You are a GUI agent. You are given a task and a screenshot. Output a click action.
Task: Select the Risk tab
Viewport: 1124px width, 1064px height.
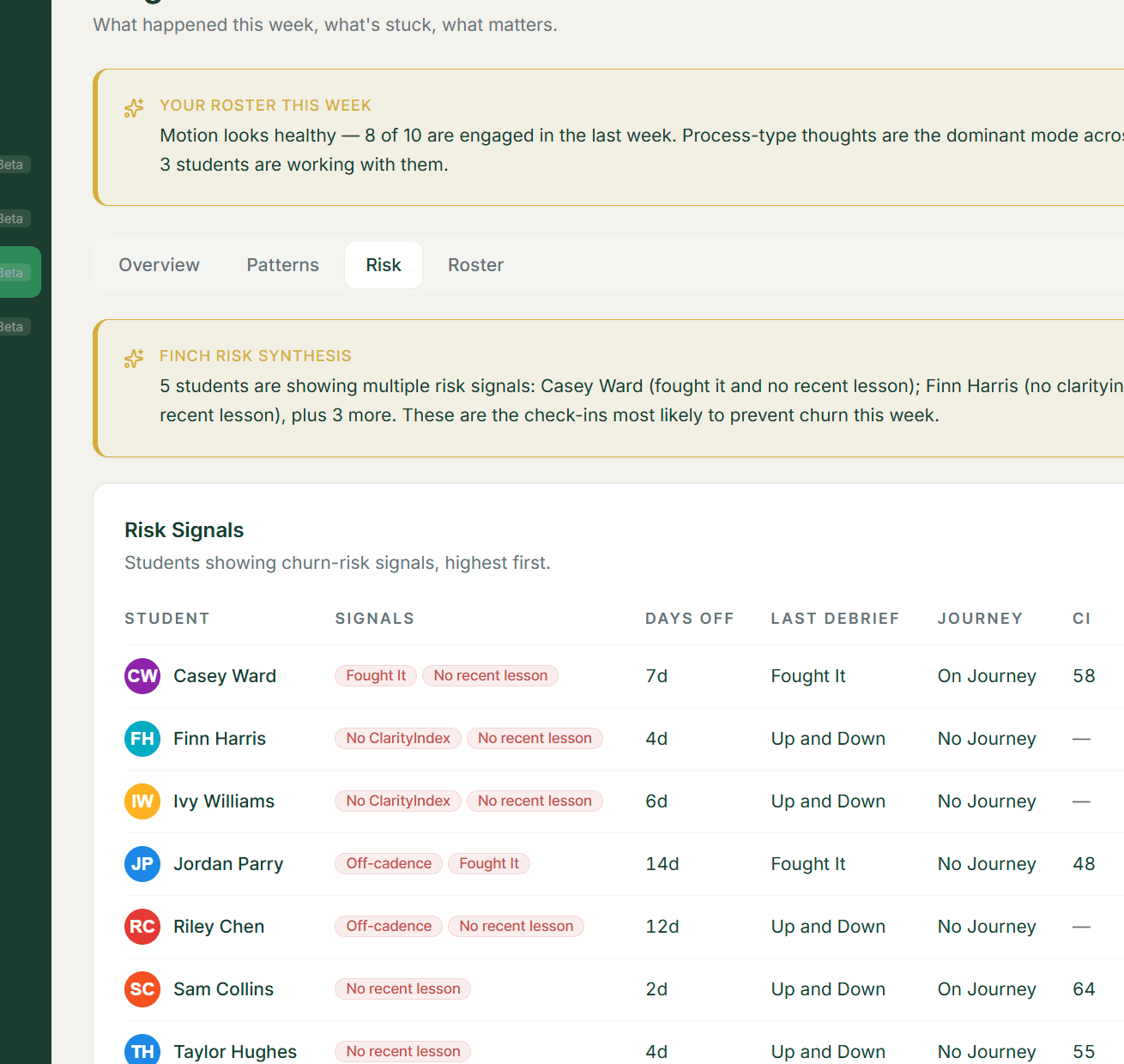click(x=384, y=265)
